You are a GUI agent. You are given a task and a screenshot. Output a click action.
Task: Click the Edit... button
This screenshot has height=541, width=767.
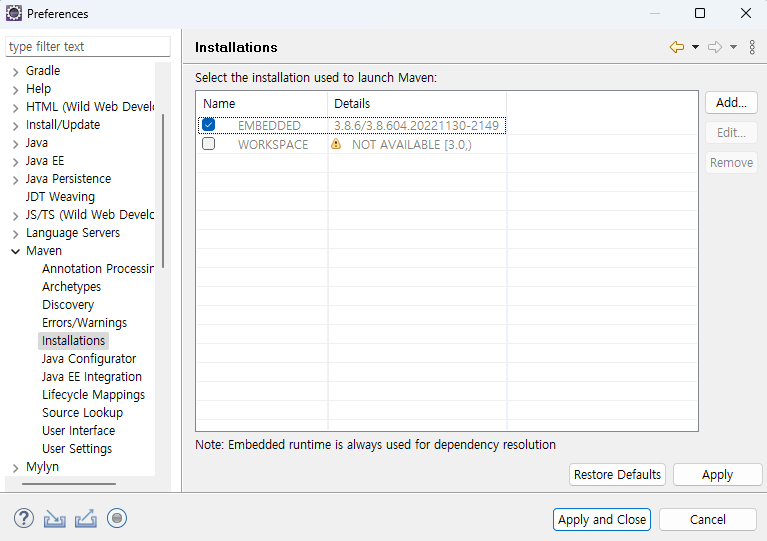click(731, 133)
